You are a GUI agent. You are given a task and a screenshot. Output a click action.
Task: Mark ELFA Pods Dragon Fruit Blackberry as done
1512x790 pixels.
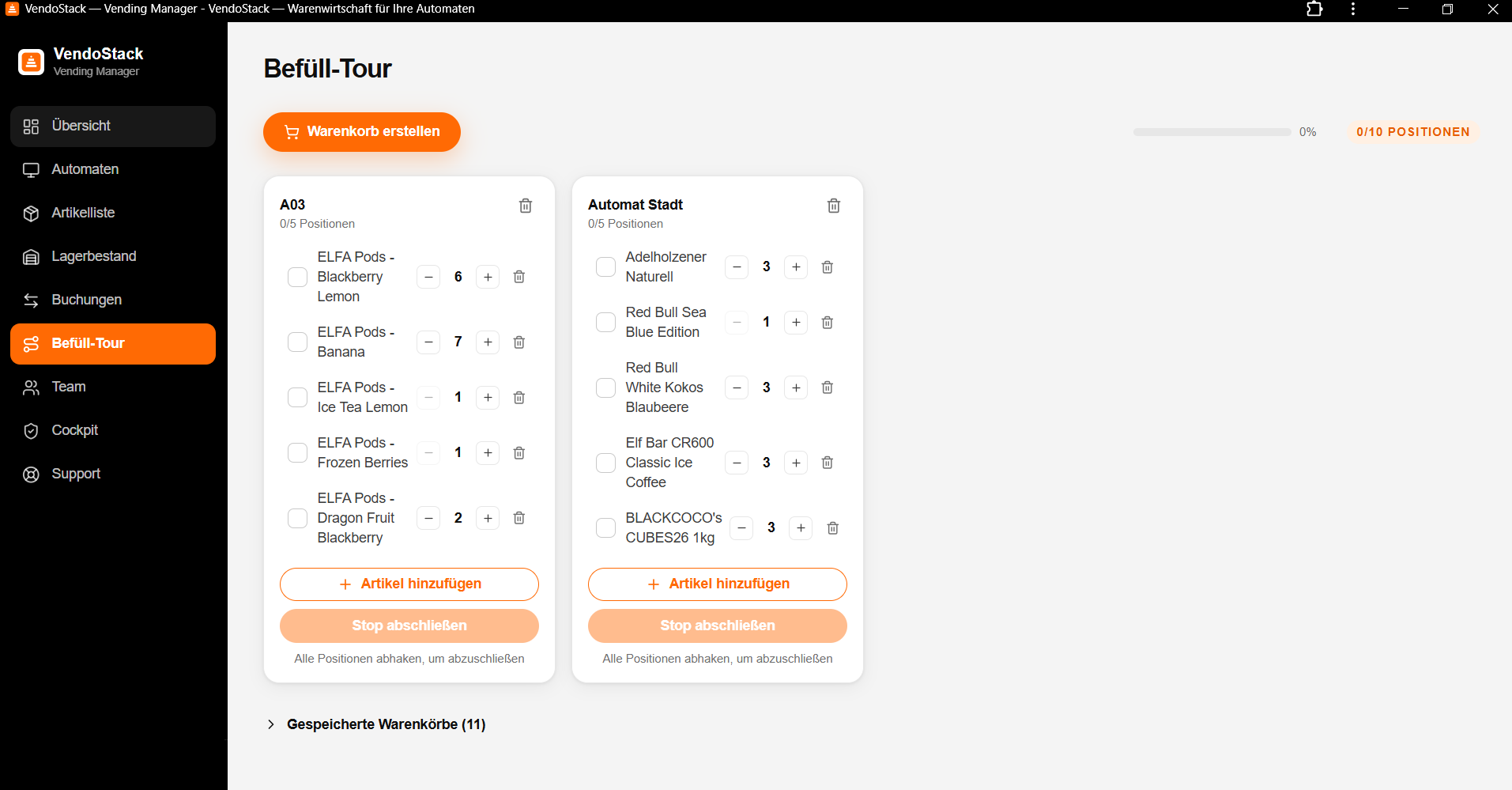coord(297,519)
